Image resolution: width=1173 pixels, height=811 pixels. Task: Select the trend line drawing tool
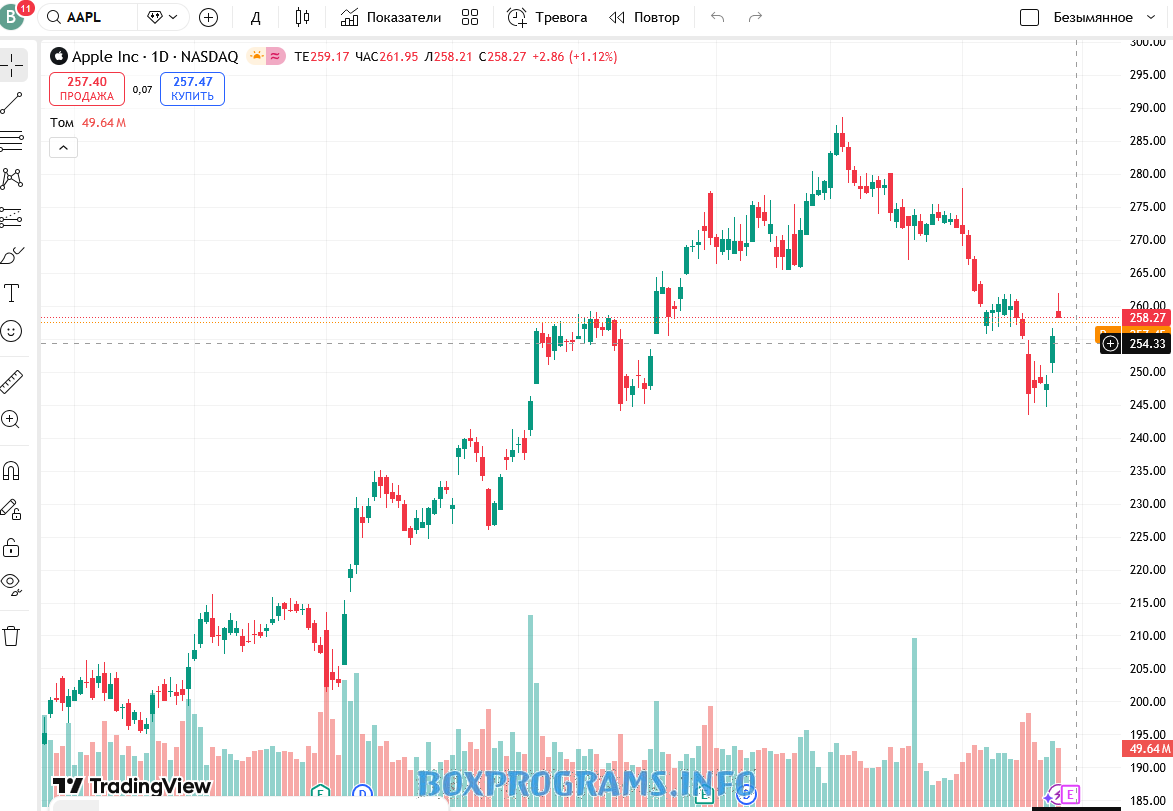(x=12, y=102)
